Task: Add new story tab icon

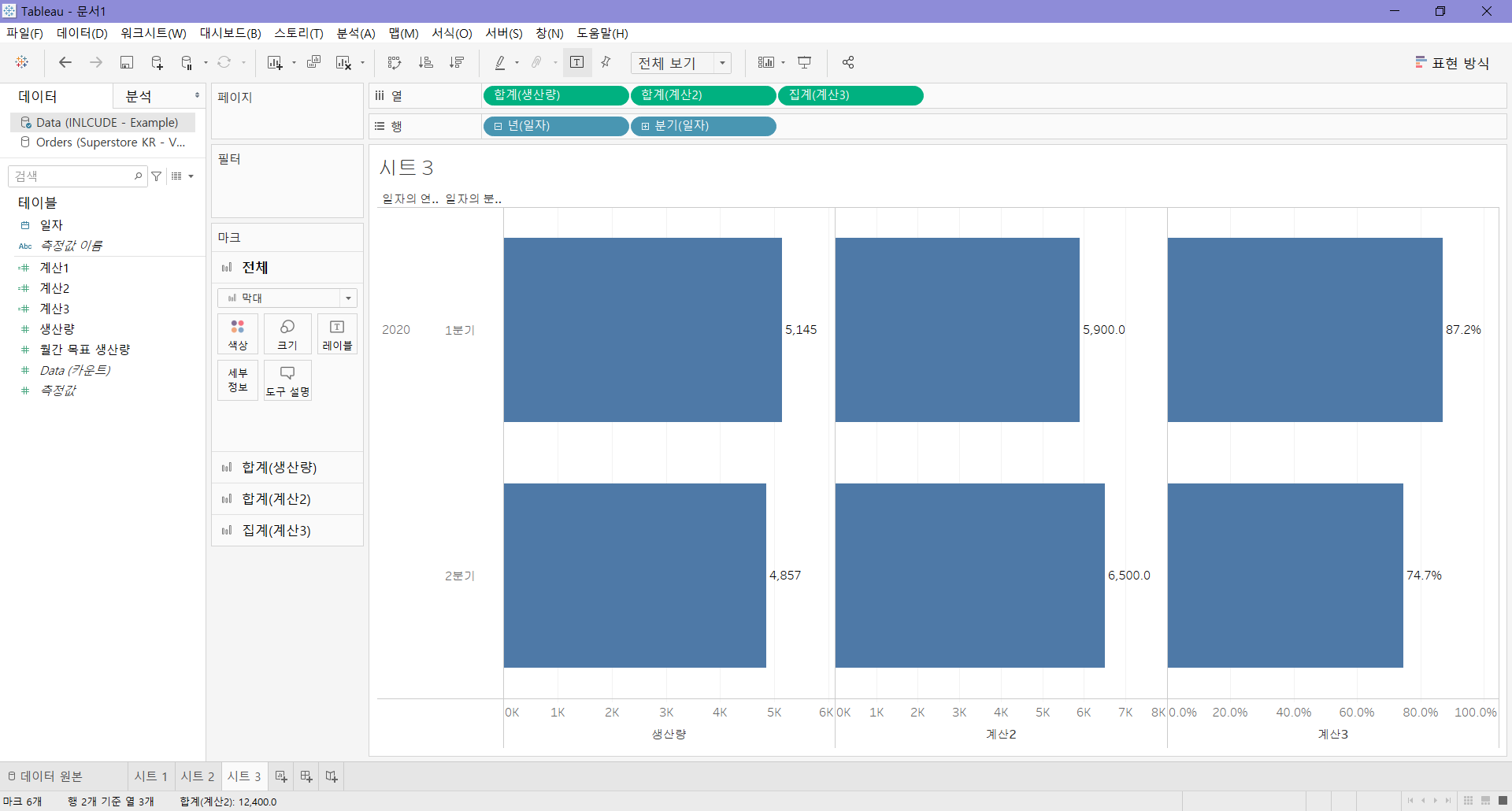Action: point(332,776)
